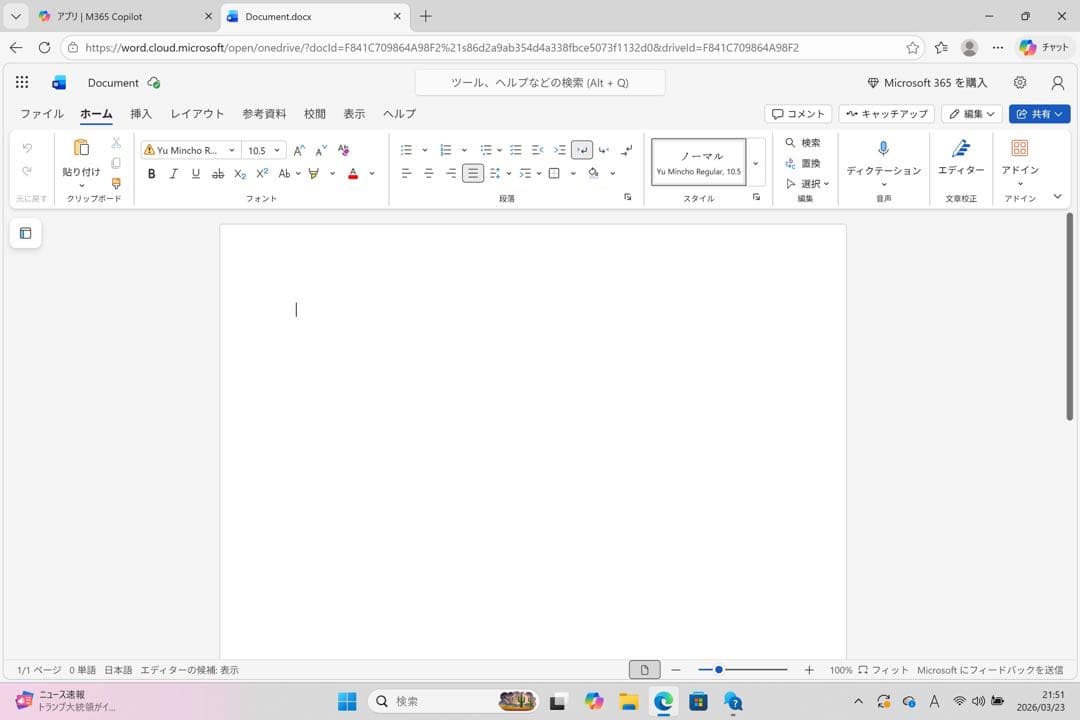
Task: Start Dictation with the microphone icon
Action: tap(883, 149)
